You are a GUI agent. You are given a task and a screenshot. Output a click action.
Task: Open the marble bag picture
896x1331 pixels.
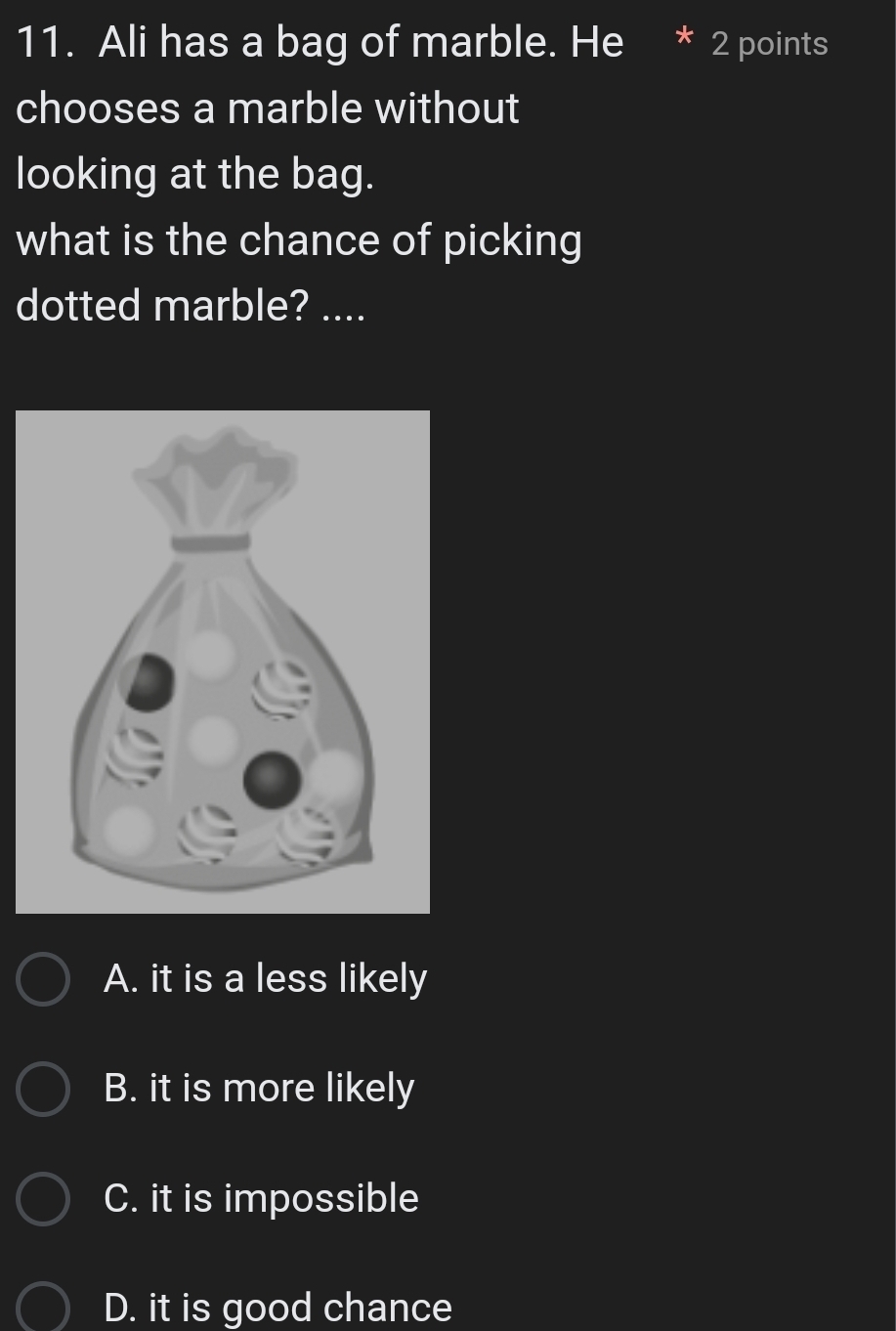(x=223, y=662)
